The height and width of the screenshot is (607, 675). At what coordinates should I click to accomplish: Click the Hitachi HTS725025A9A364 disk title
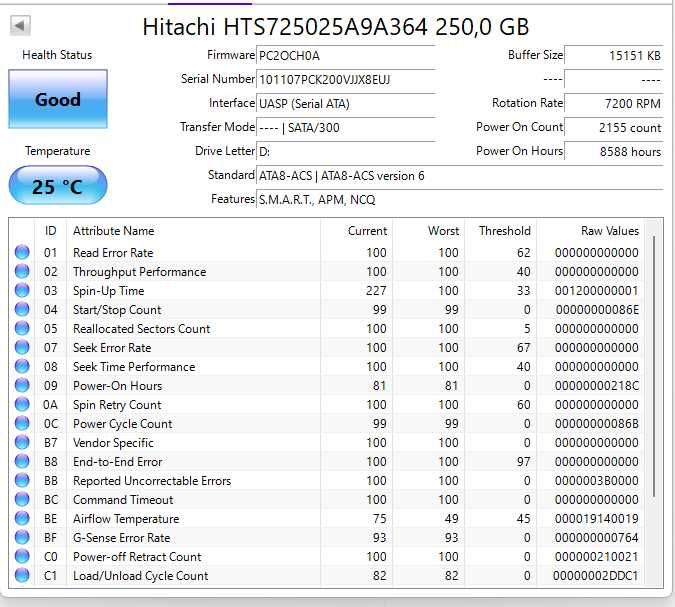tap(336, 27)
